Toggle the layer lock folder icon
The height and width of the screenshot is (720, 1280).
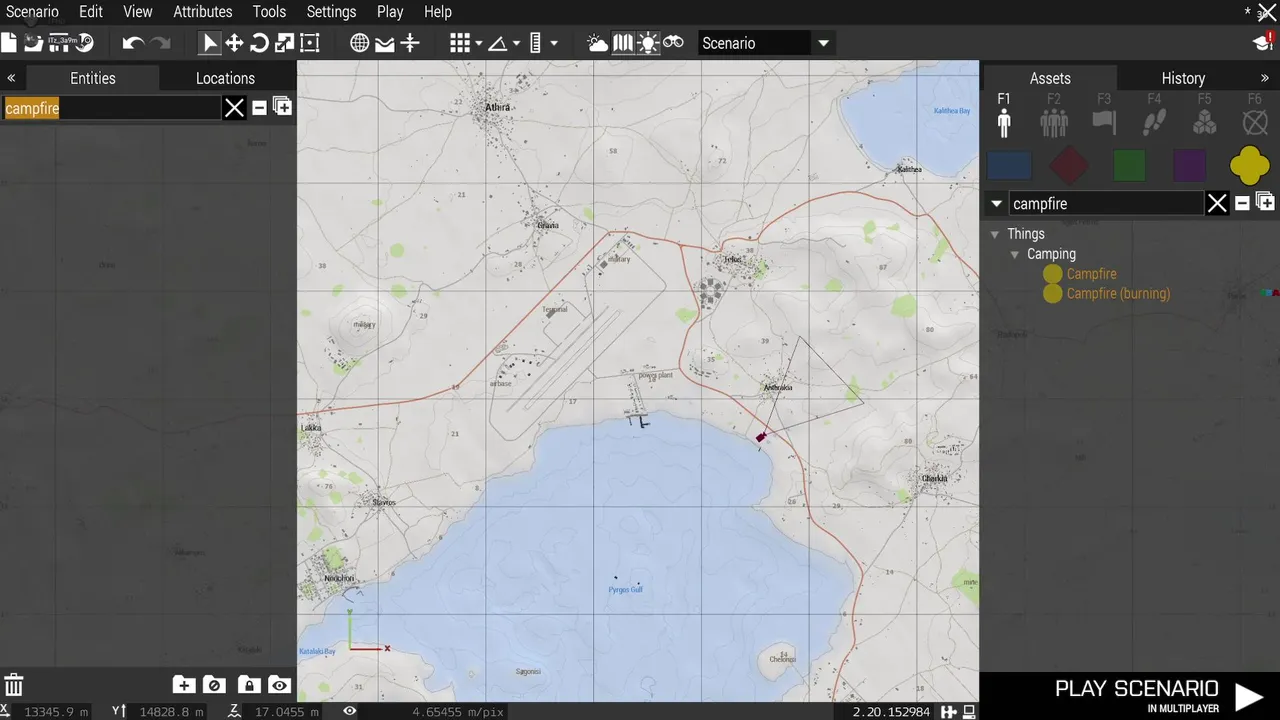(x=249, y=685)
